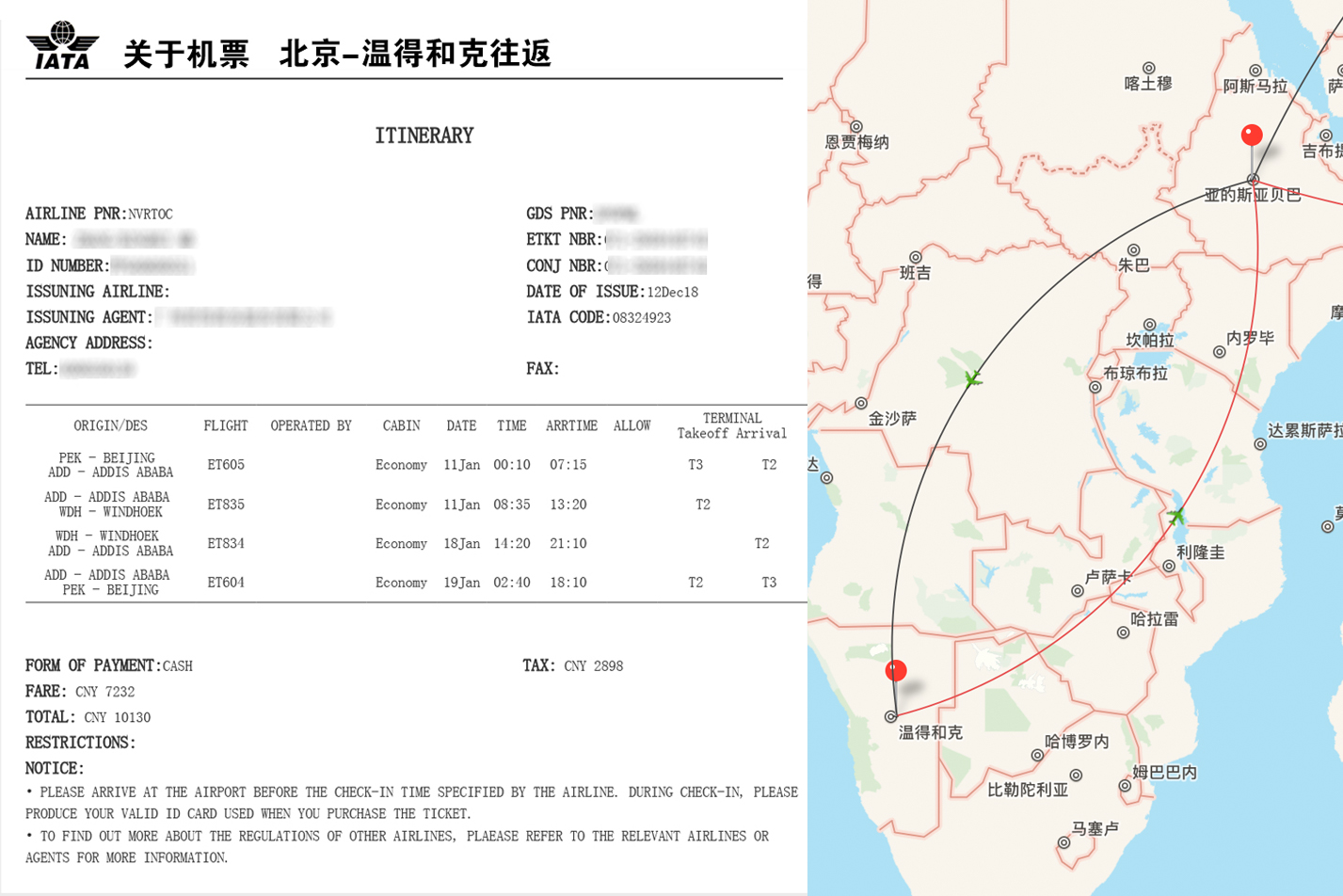The width and height of the screenshot is (1343, 896).
Task: Click the city marker dot for 马塞卢
Action: point(1063,842)
